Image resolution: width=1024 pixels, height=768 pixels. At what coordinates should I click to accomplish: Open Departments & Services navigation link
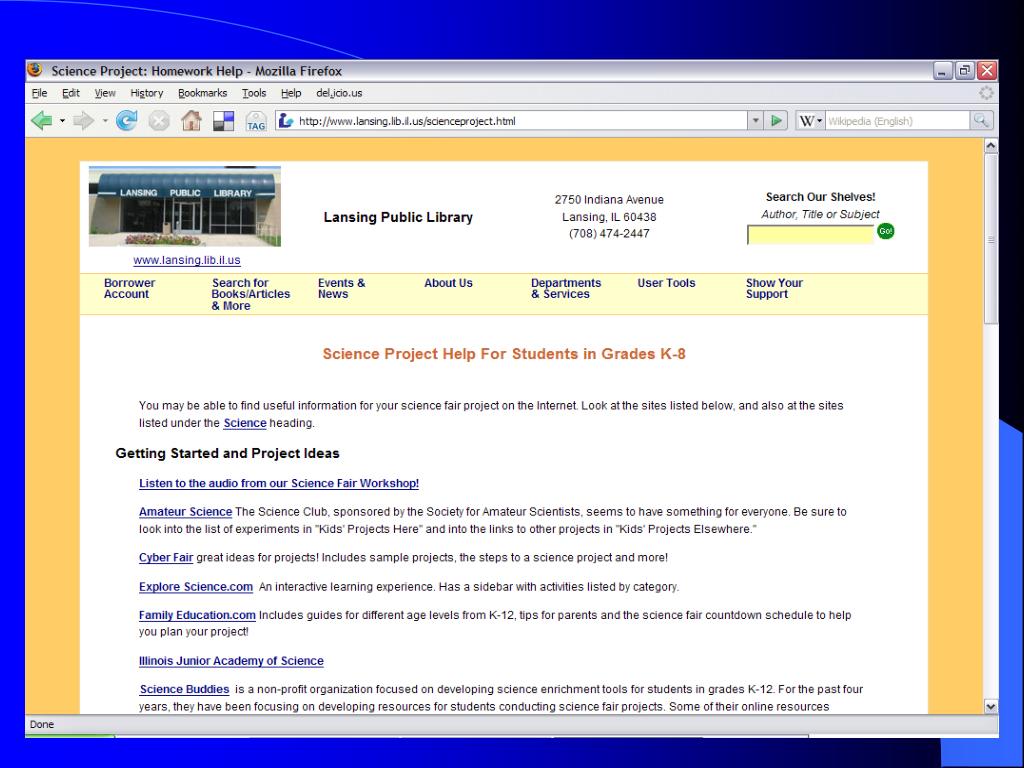[x=566, y=289]
